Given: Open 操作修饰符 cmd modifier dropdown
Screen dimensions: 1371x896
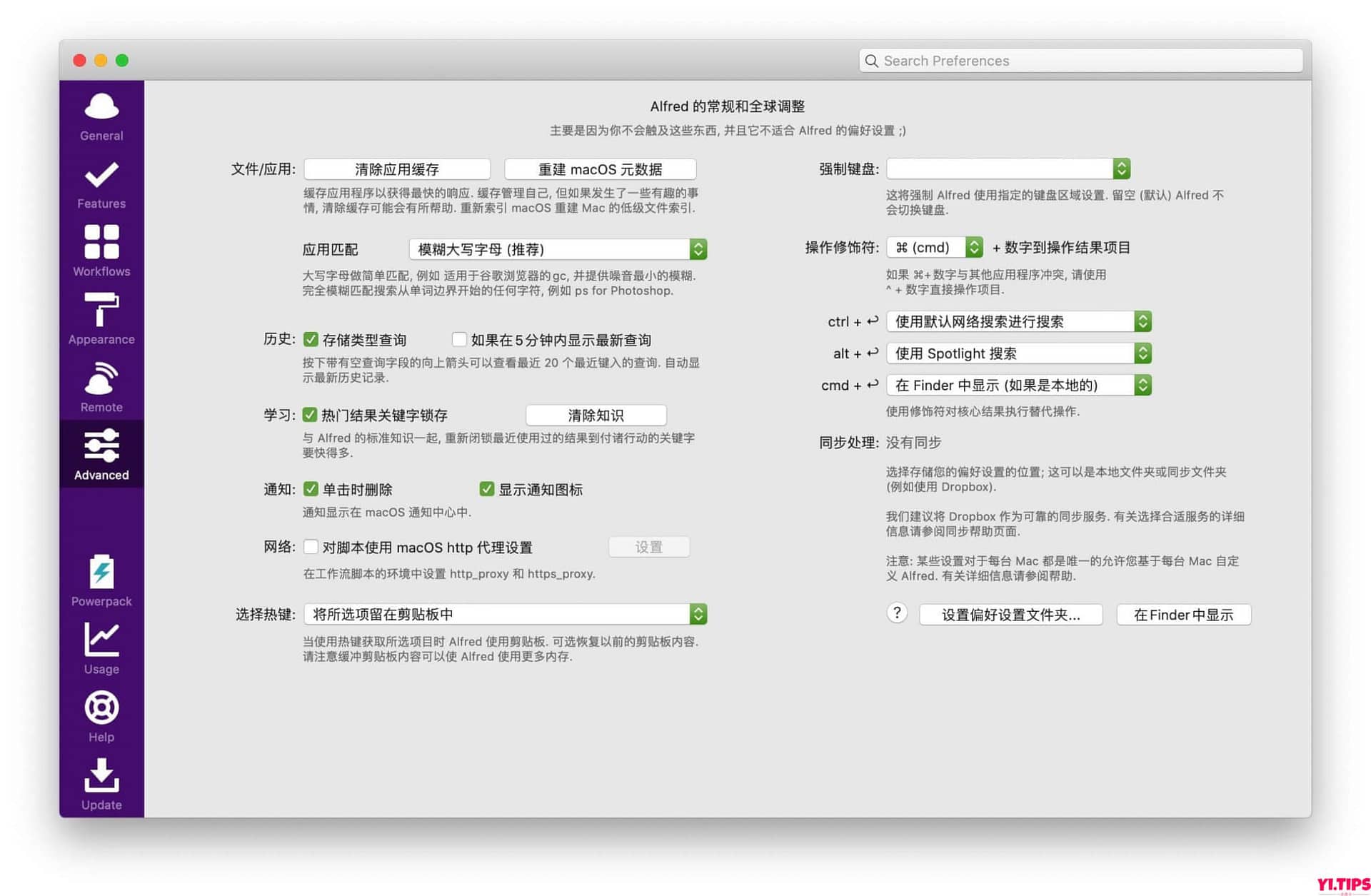Looking at the screenshot, I should 935,247.
